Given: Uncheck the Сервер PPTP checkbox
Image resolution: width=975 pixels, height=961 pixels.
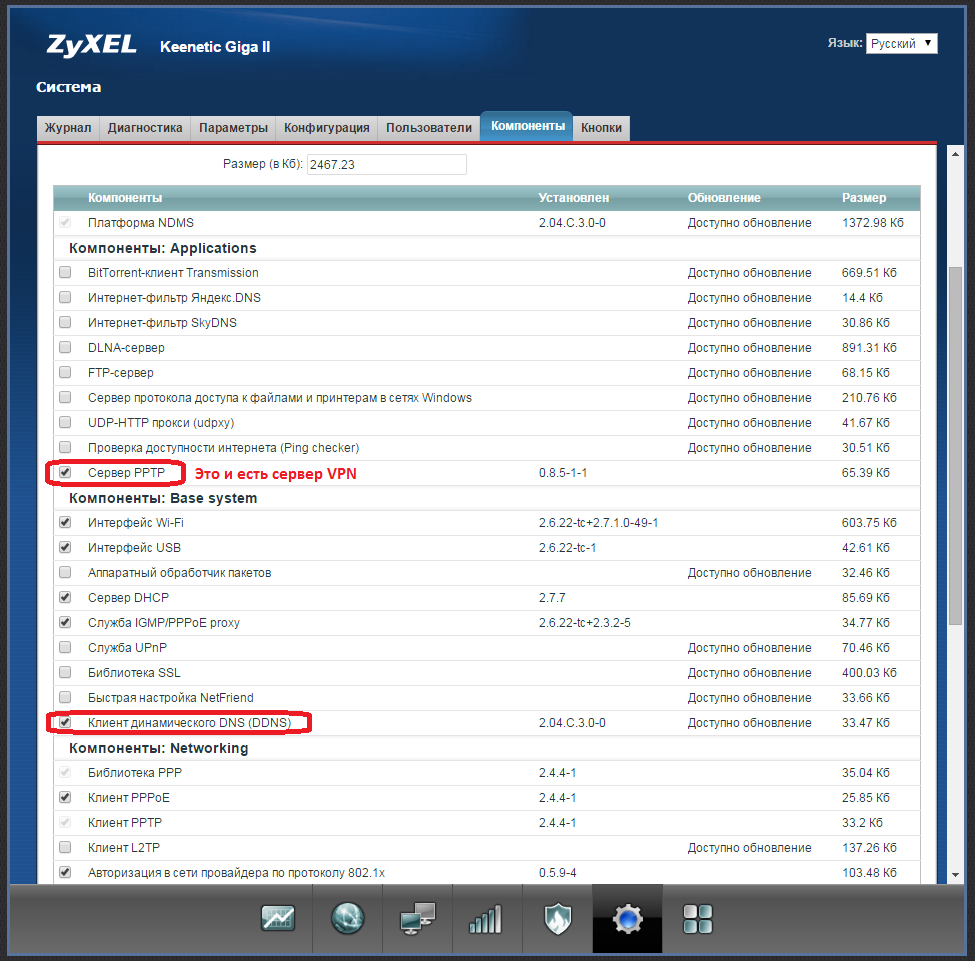Looking at the screenshot, I should click(65, 472).
